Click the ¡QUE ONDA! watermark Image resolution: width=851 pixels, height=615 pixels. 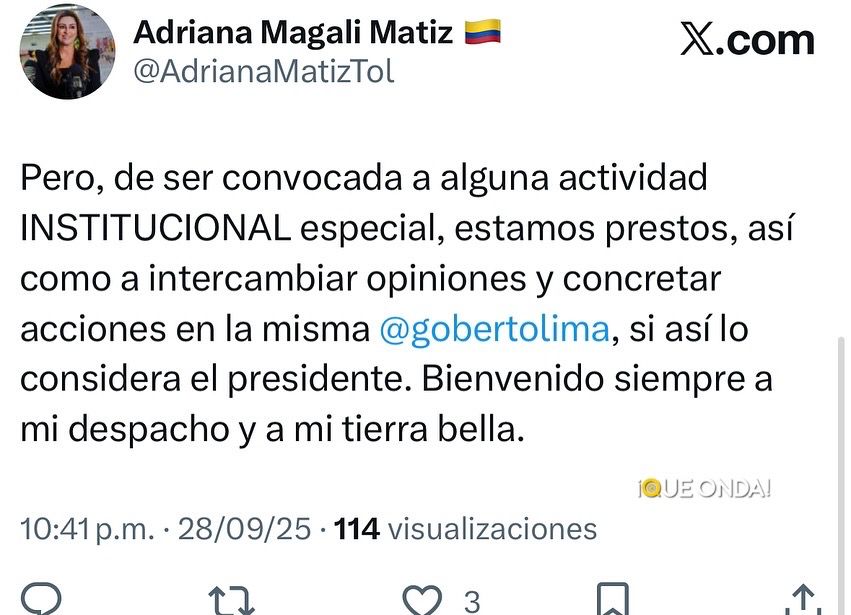coord(704,488)
